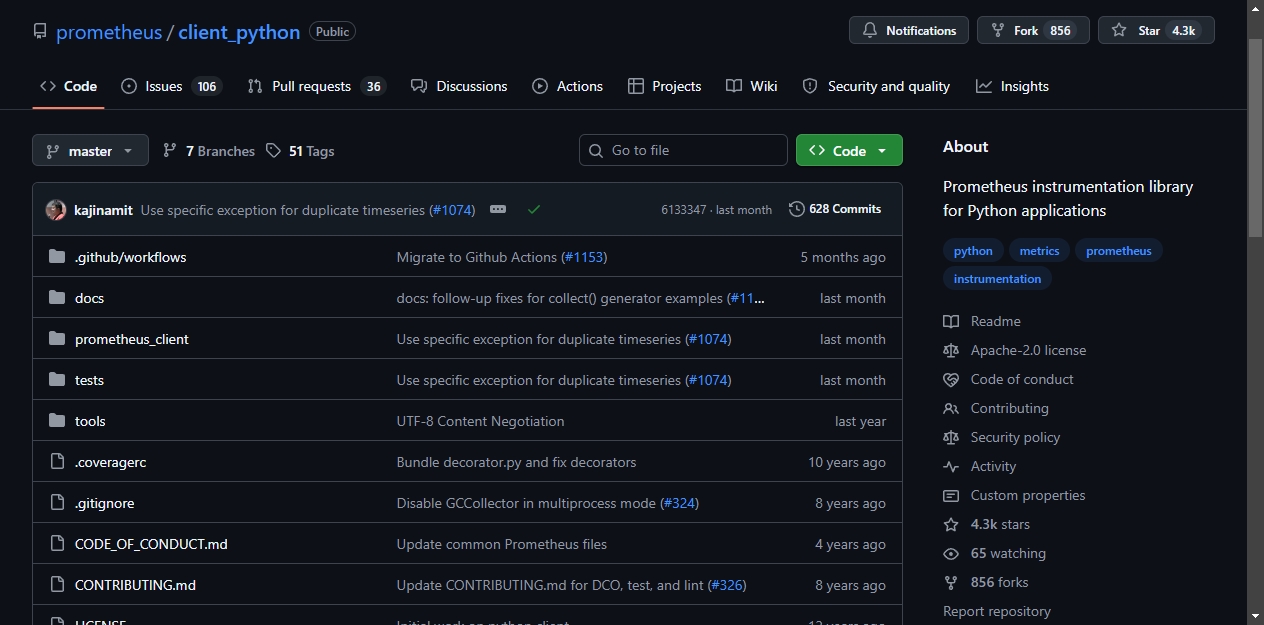1264x625 pixels.
Task: Open the .github/workflows folder
Action: pyautogui.click(x=131, y=257)
